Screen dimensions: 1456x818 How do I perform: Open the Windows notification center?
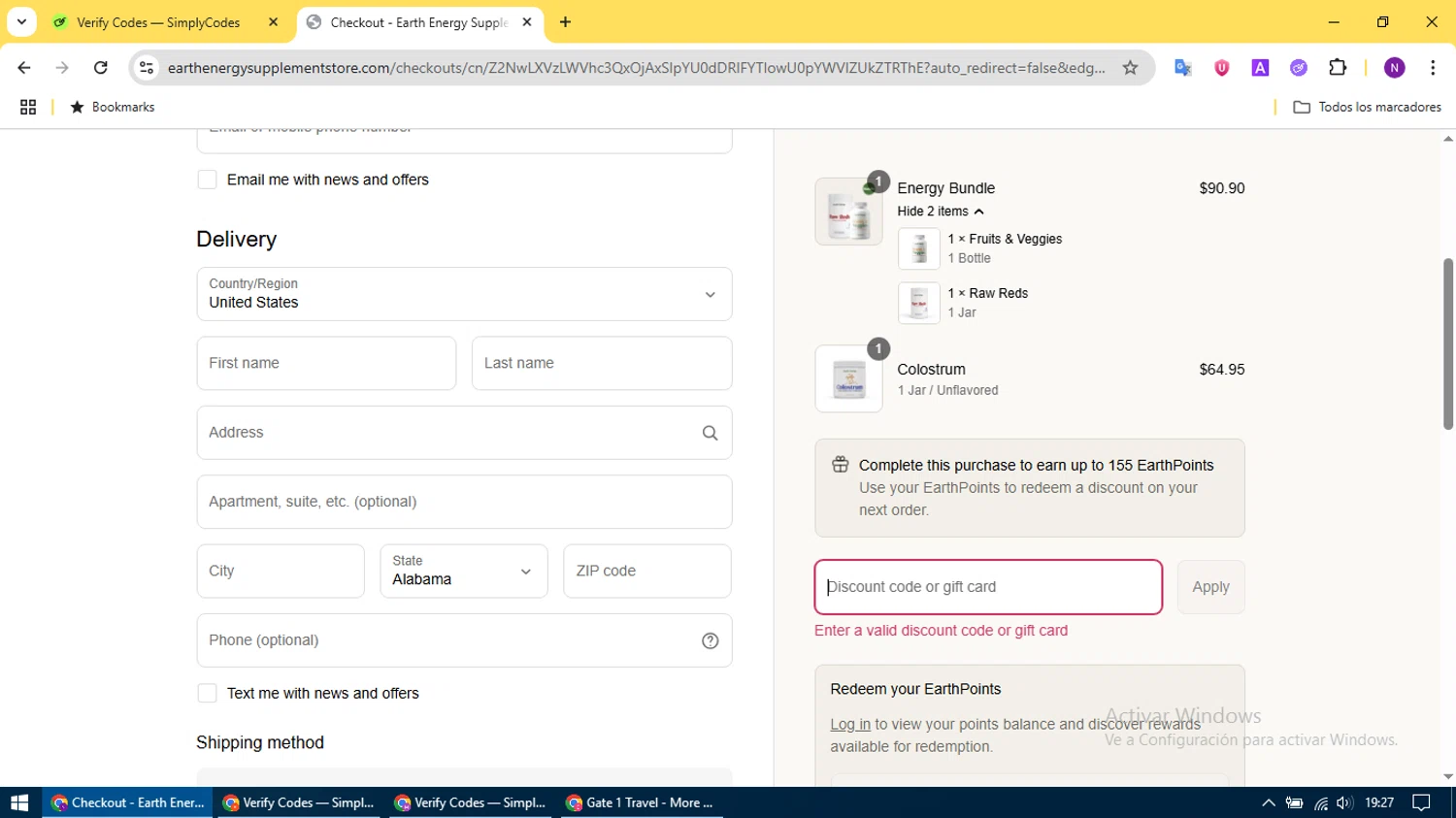click(1422, 802)
